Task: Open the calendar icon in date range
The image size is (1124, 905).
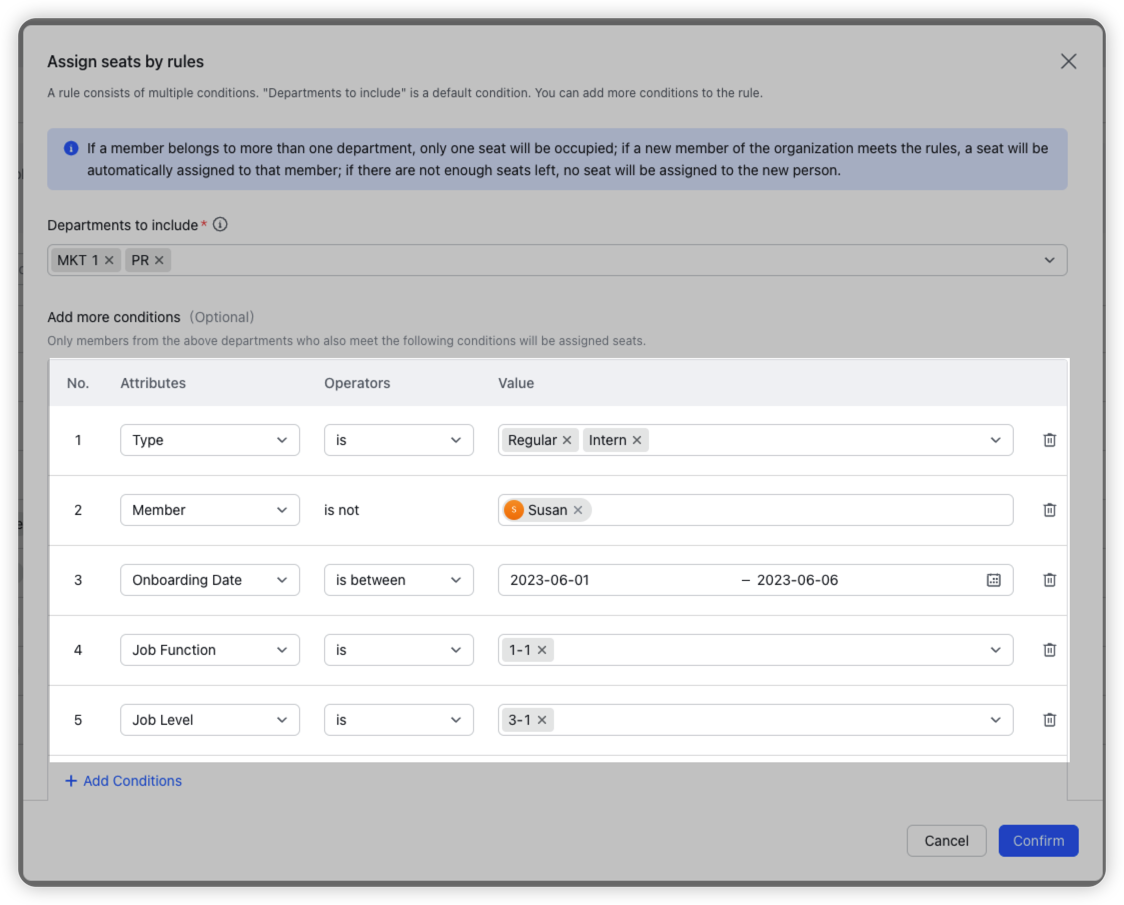Action: [x=993, y=580]
